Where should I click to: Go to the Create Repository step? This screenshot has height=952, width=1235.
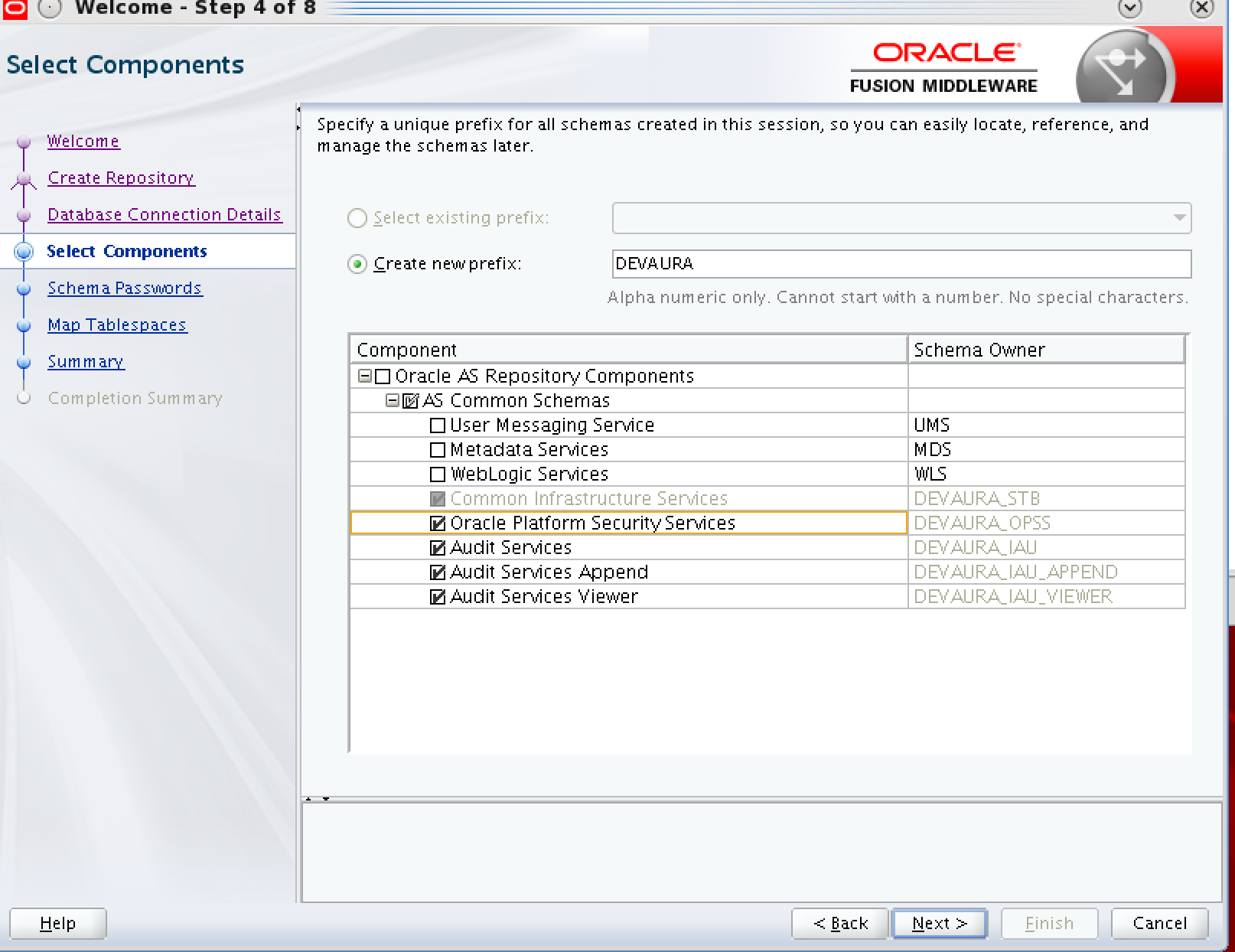point(121,178)
